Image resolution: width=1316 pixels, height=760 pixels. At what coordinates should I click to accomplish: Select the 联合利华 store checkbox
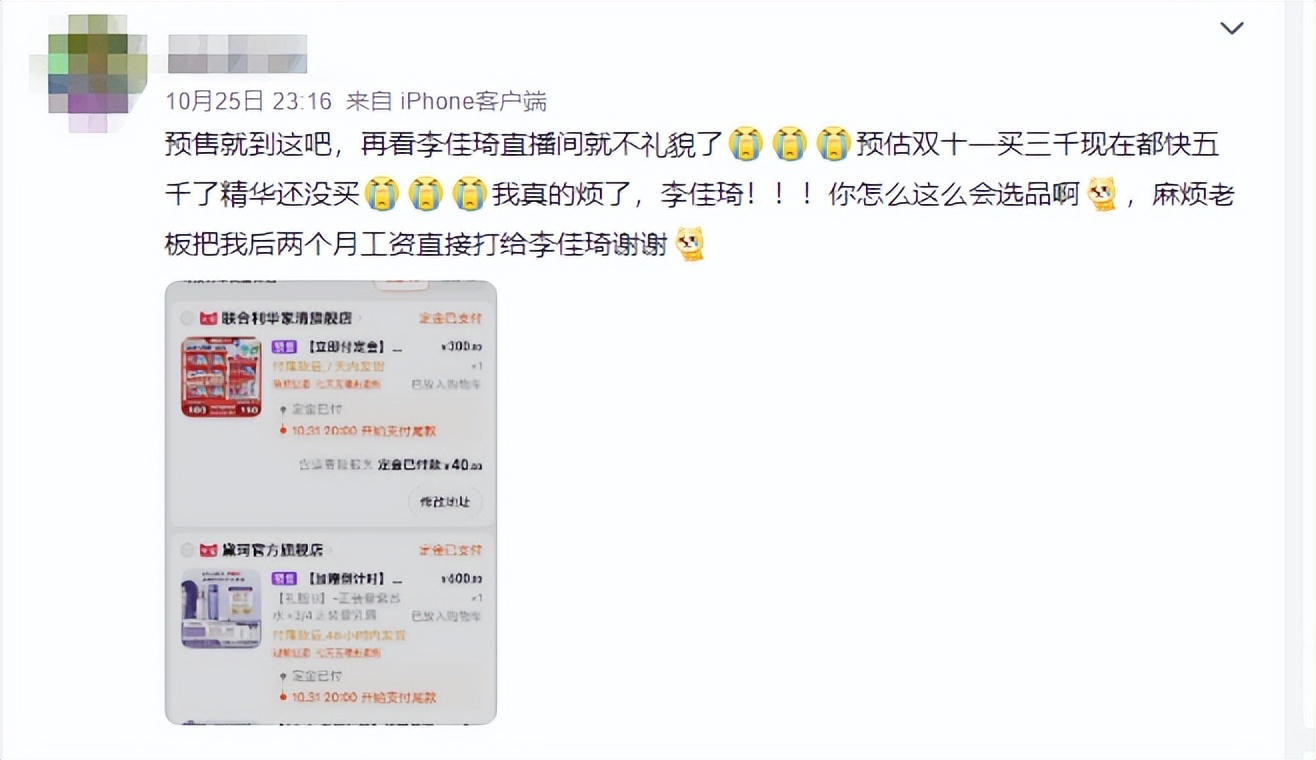point(186,318)
